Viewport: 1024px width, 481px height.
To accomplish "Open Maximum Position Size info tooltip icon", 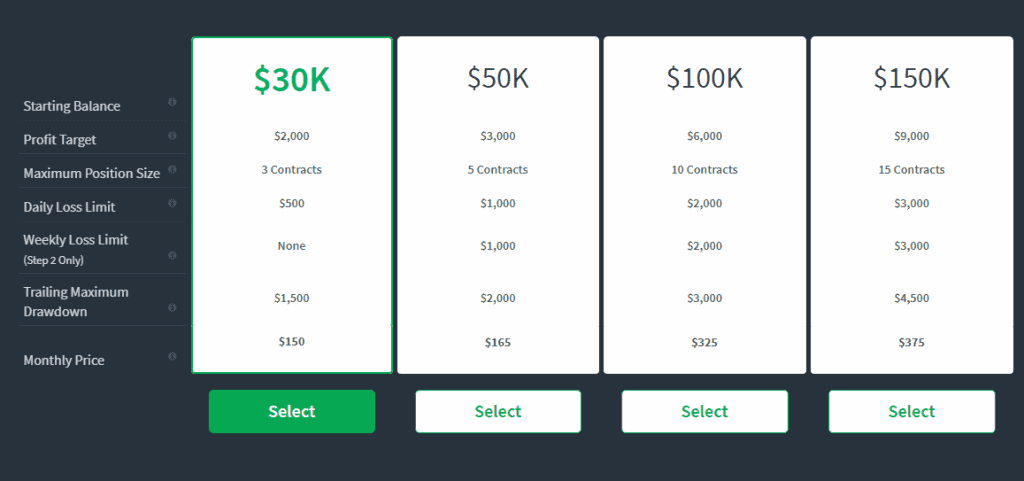I will point(172,170).
